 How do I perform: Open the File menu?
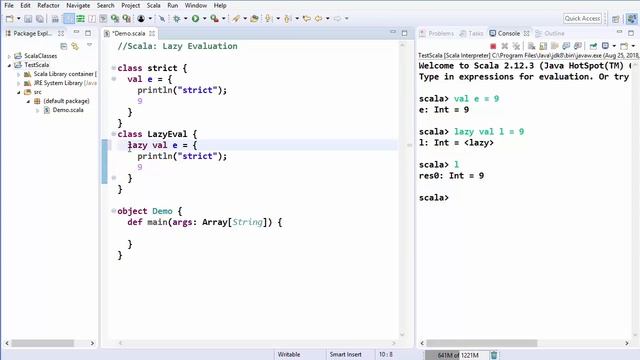click(9, 6)
